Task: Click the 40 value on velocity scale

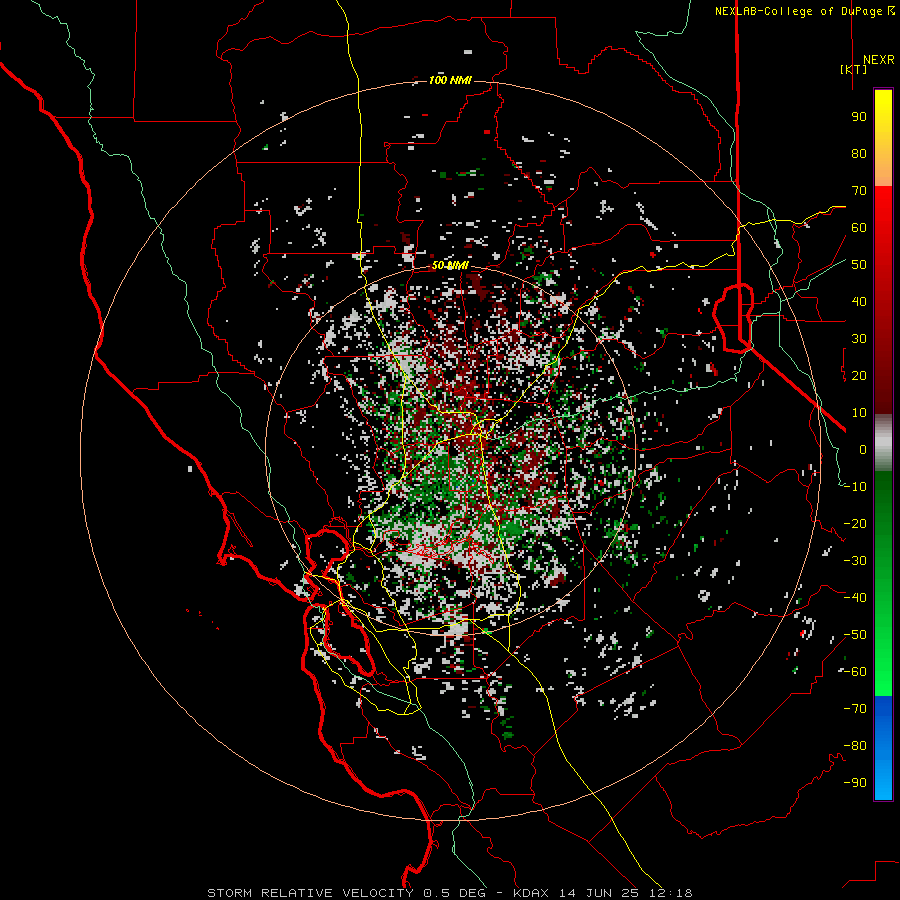Action: point(859,301)
